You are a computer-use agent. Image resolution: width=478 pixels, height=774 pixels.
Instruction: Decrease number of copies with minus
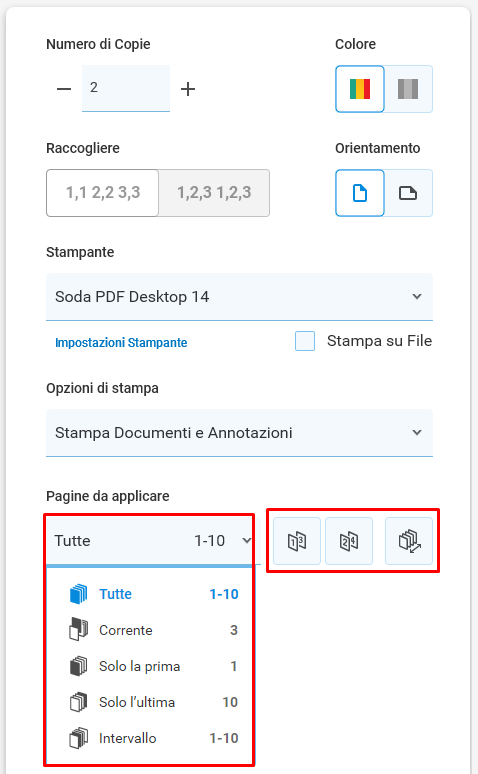coord(64,89)
